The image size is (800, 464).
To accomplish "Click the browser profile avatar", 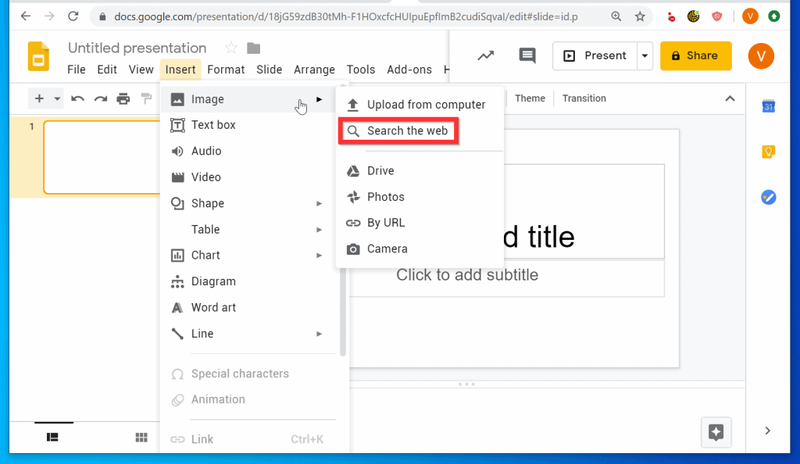I will pyautogui.click(x=750, y=16).
